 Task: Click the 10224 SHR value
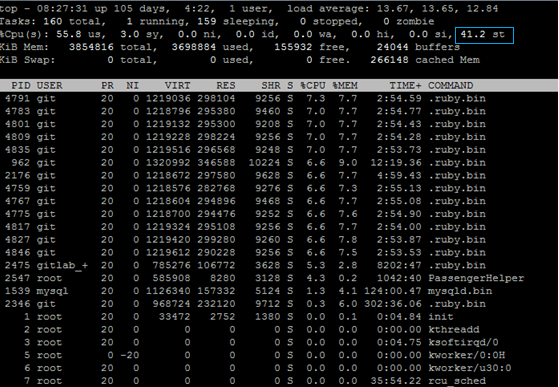(x=264, y=163)
